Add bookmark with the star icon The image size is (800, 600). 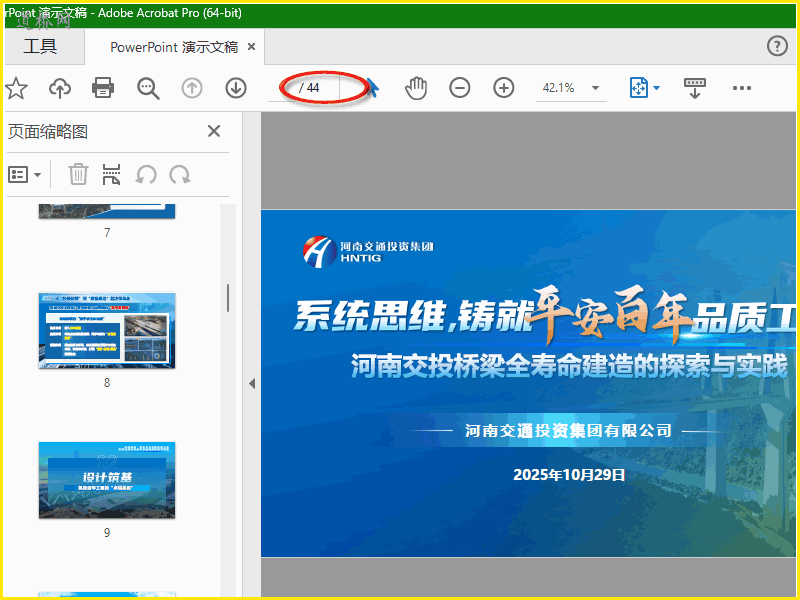16,88
